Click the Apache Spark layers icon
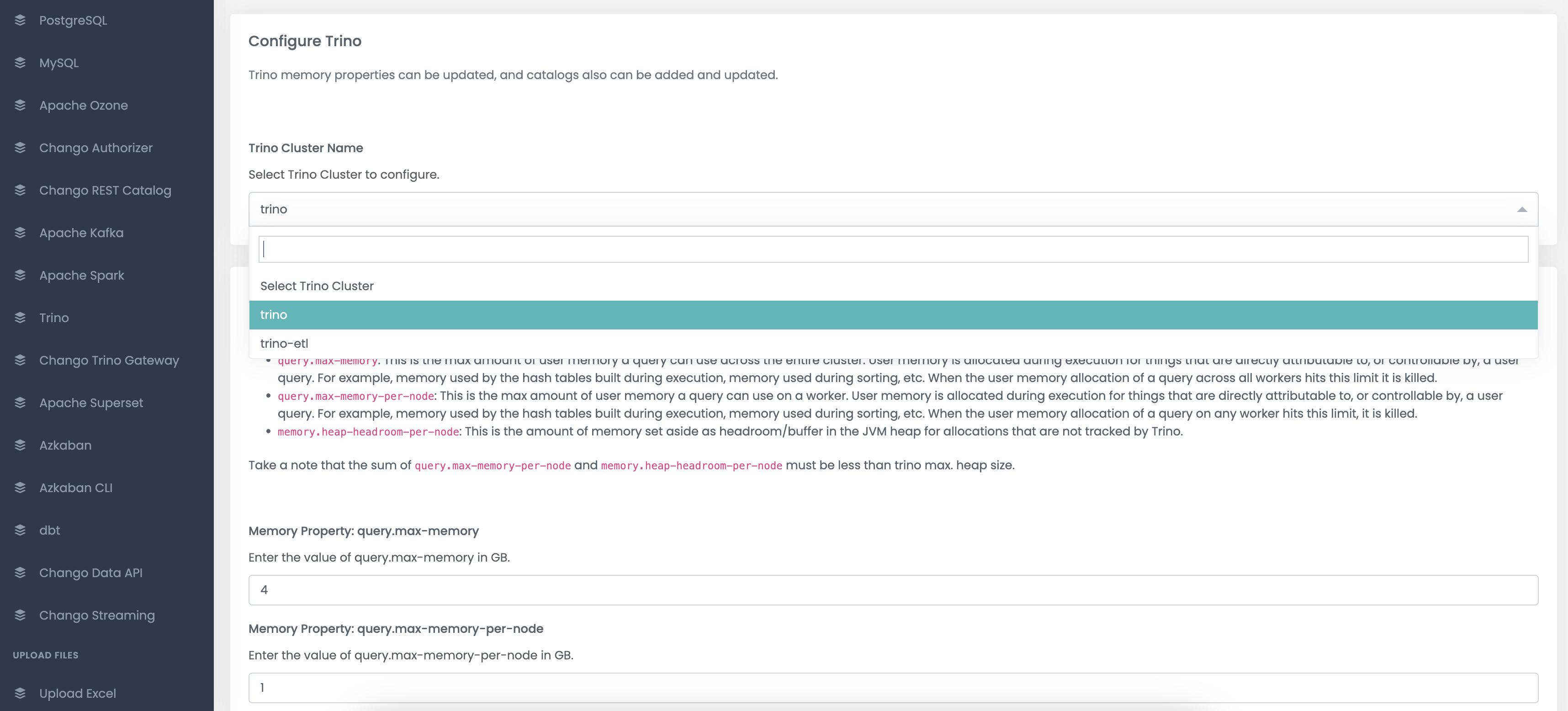1568x711 pixels. point(20,275)
